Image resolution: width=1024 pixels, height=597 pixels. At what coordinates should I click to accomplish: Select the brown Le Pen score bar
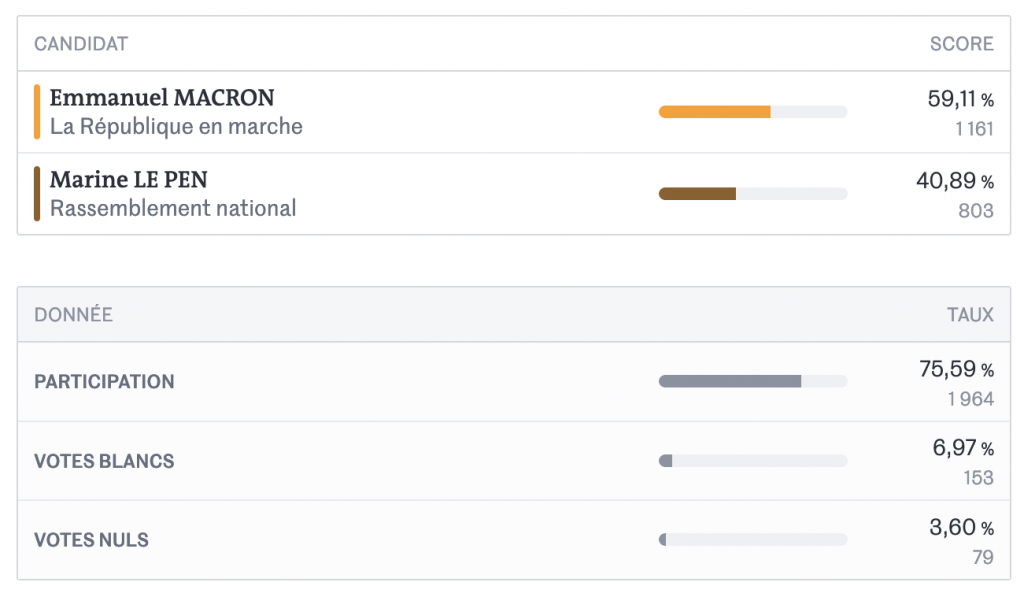(753, 194)
